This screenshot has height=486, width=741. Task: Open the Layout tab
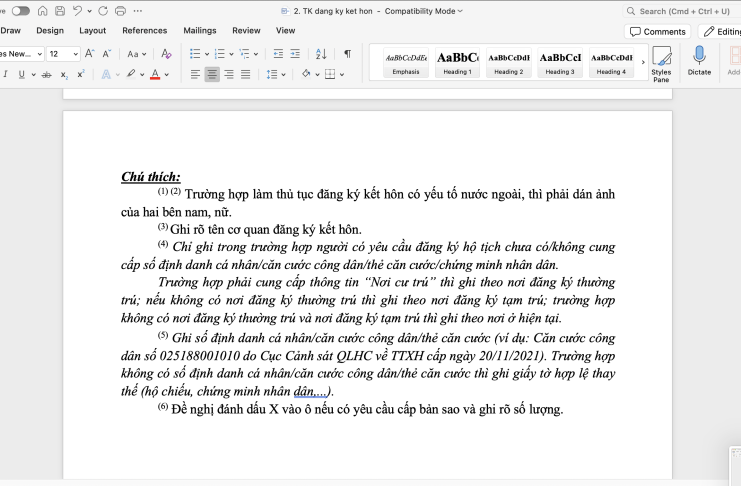93,30
